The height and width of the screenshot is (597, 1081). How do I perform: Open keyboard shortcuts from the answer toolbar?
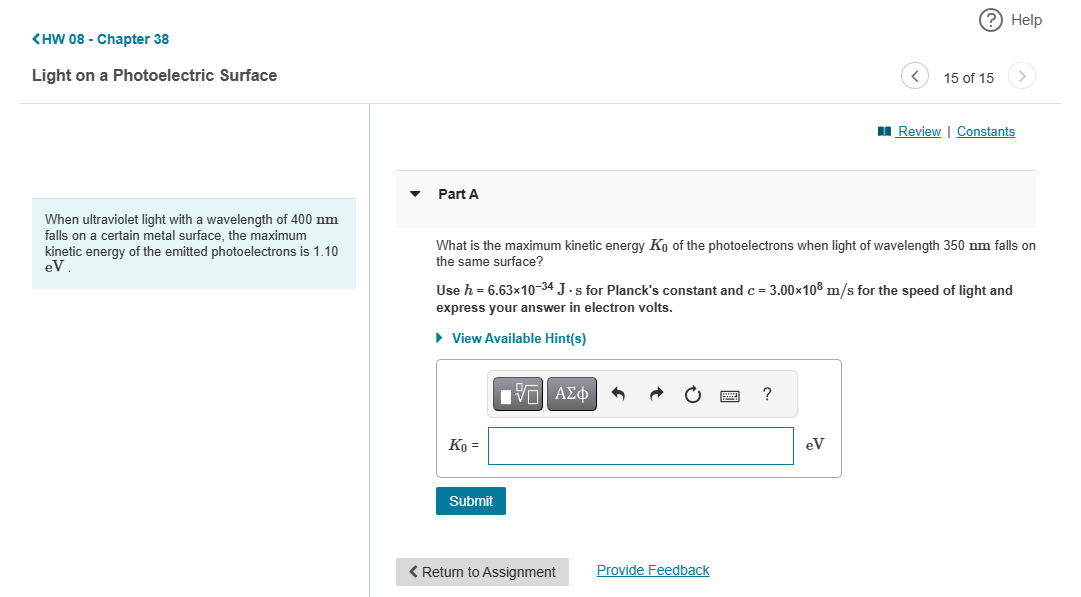729,394
